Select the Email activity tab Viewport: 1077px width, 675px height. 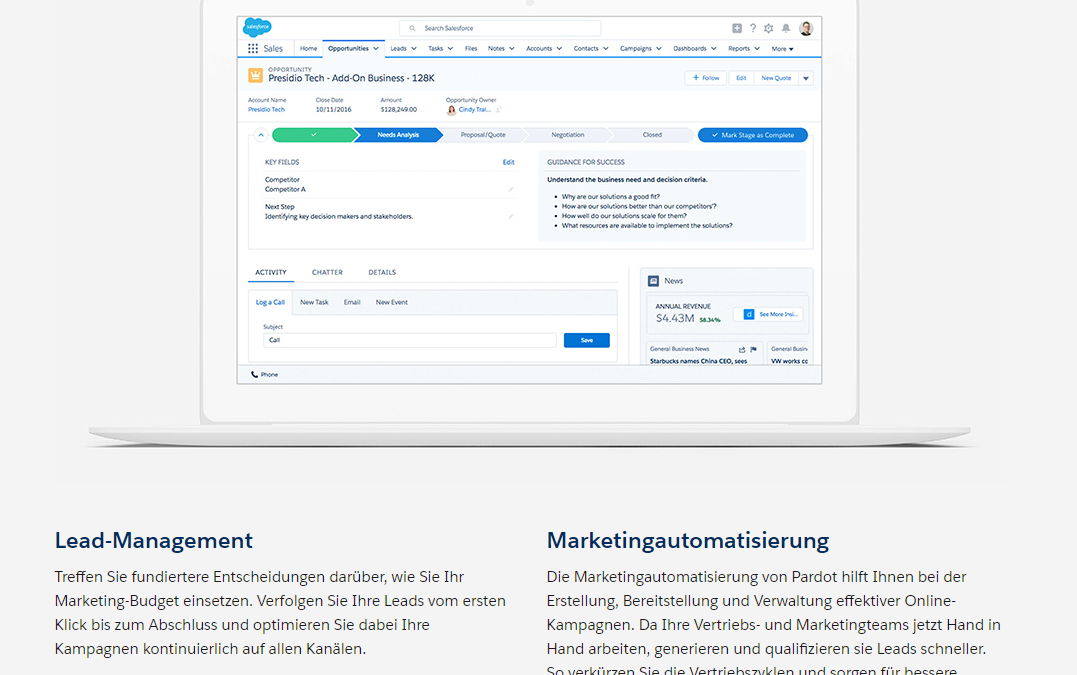pyautogui.click(x=352, y=302)
